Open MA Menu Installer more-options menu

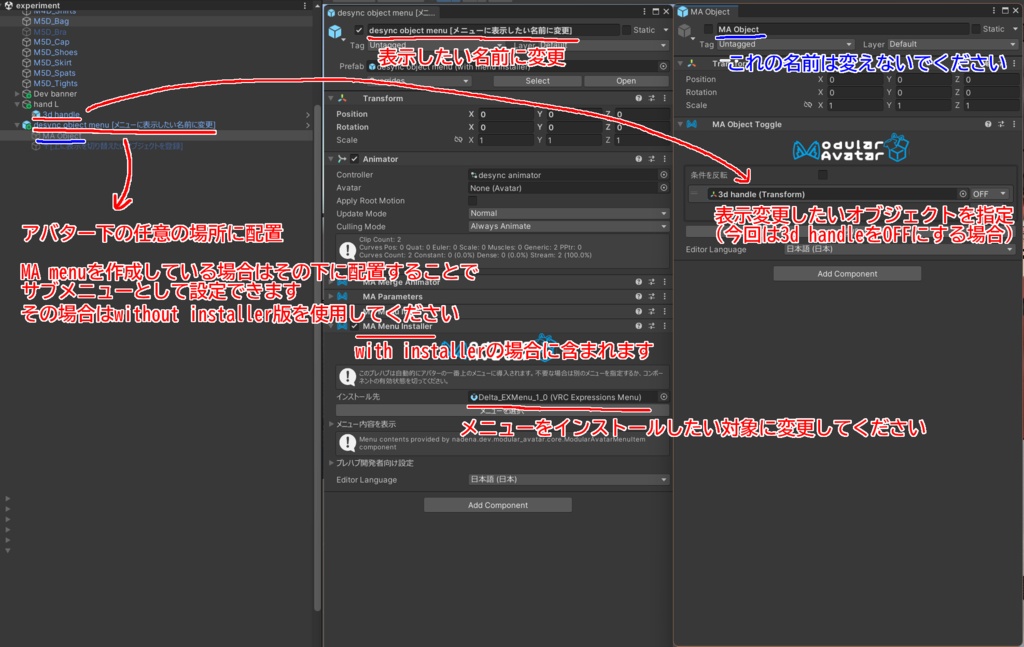click(x=665, y=326)
